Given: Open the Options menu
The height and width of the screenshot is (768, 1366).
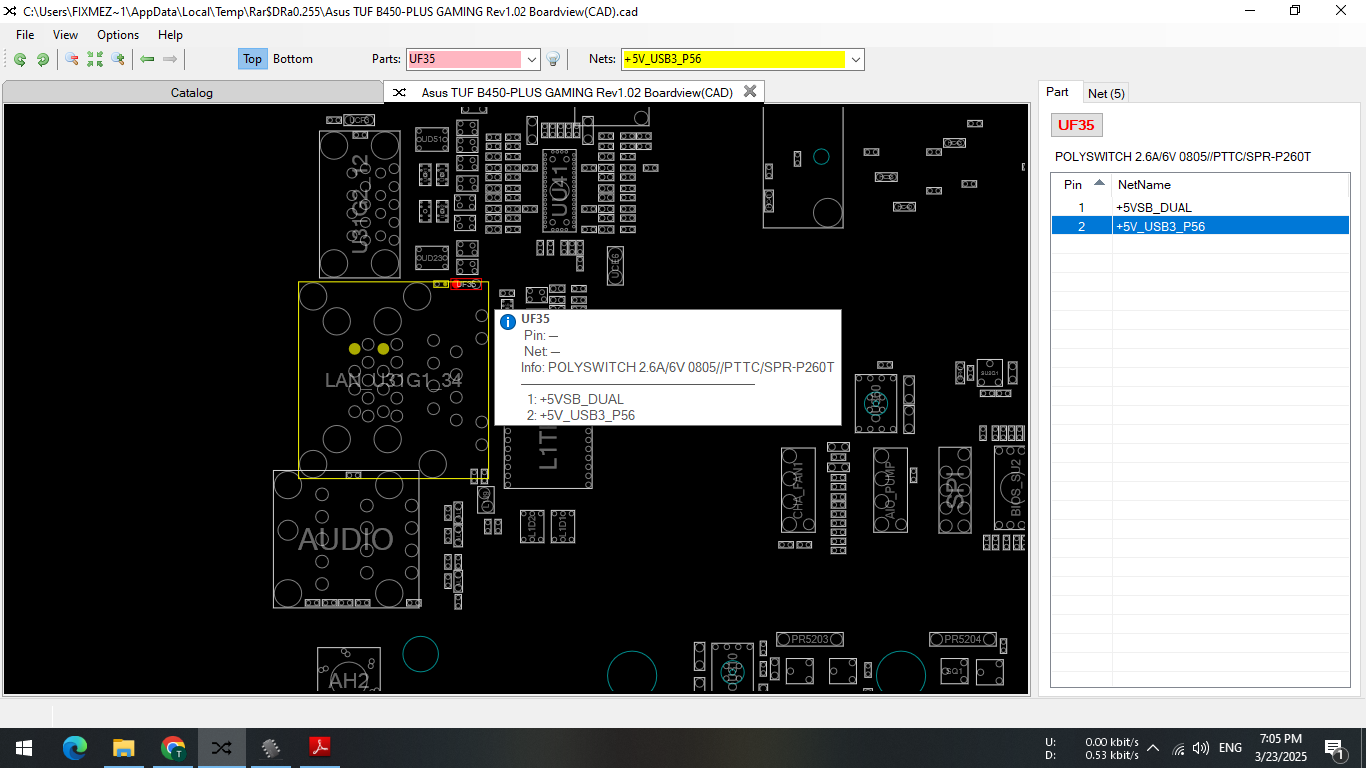Looking at the screenshot, I should [x=118, y=35].
